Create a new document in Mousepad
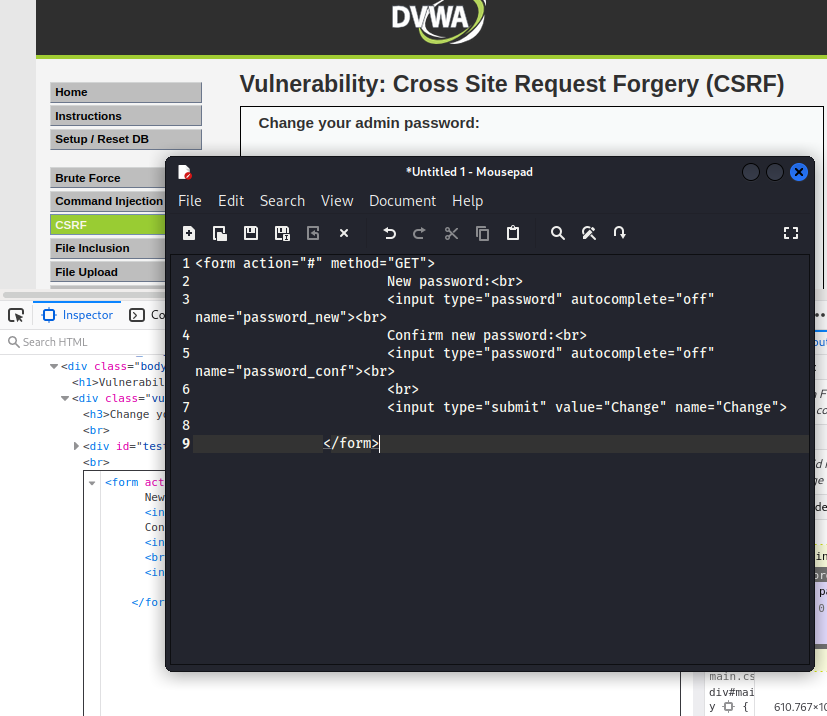This screenshot has width=827, height=716. tap(189, 233)
